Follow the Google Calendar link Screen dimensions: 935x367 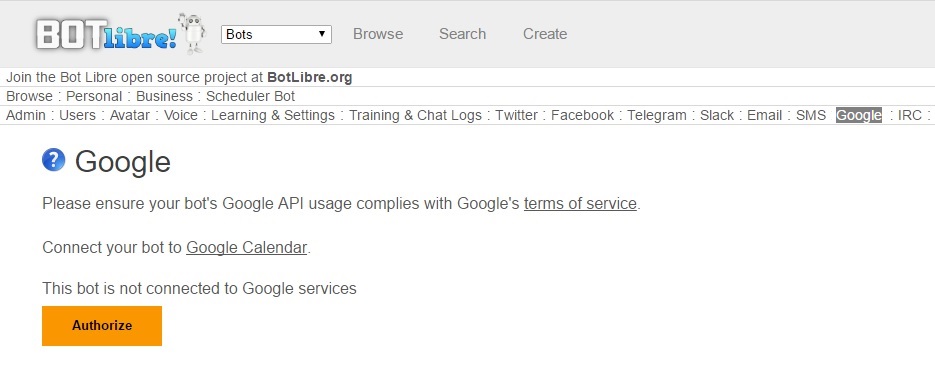click(x=247, y=247)
